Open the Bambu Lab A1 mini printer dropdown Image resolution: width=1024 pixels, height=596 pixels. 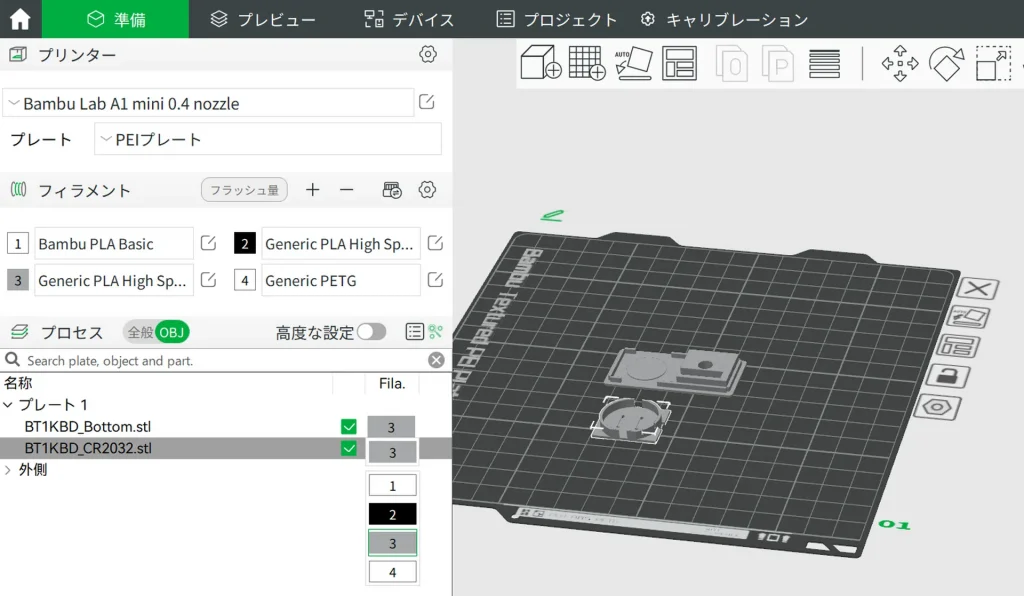pos(208,103)
